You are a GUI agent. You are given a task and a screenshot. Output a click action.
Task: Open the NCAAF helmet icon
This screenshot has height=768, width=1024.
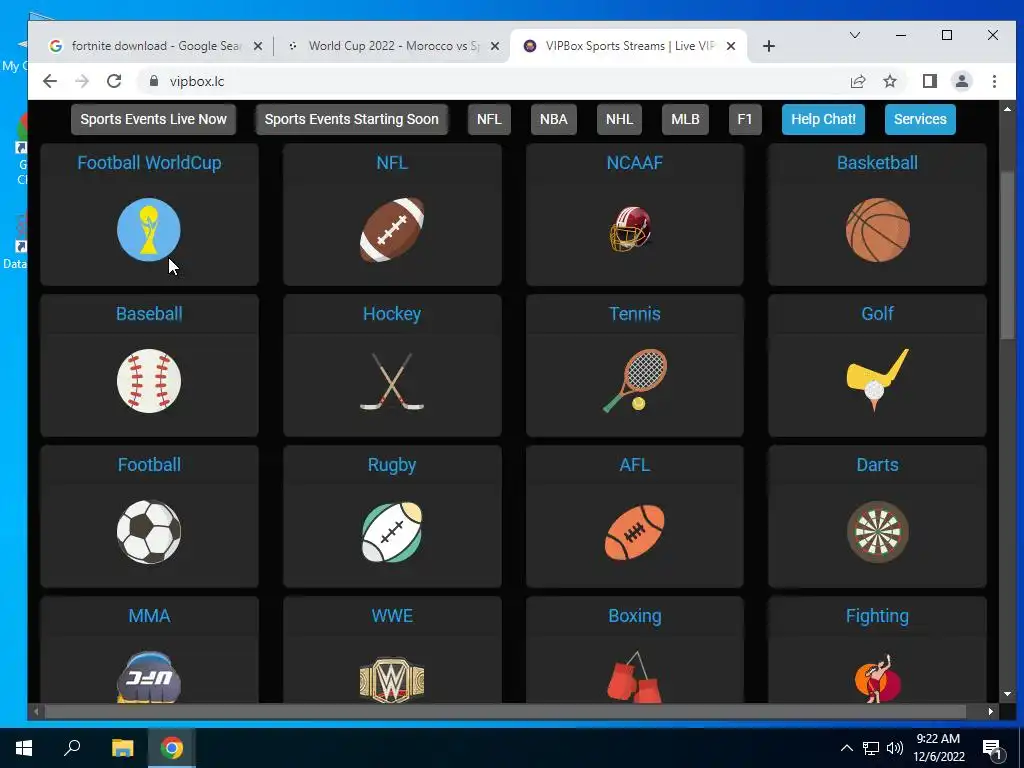pyautogui.click(x=631, y=229)
